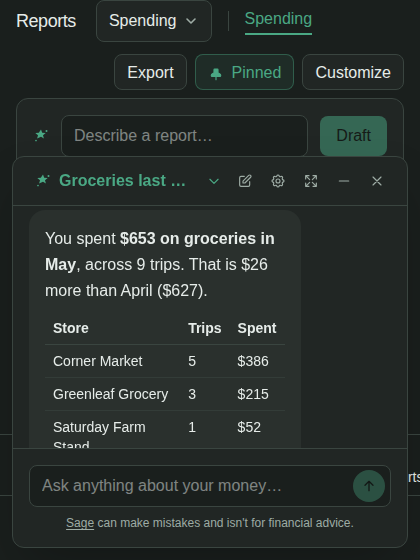Viewport: 420px width, 560px height.
Task: Click the Export button
Action: tap(150, 72)
